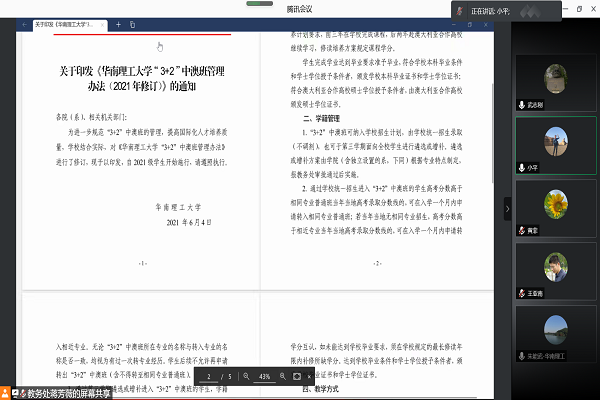
Task: Click the 正在讲话 speaking indicator label
Action: point(490,11)
